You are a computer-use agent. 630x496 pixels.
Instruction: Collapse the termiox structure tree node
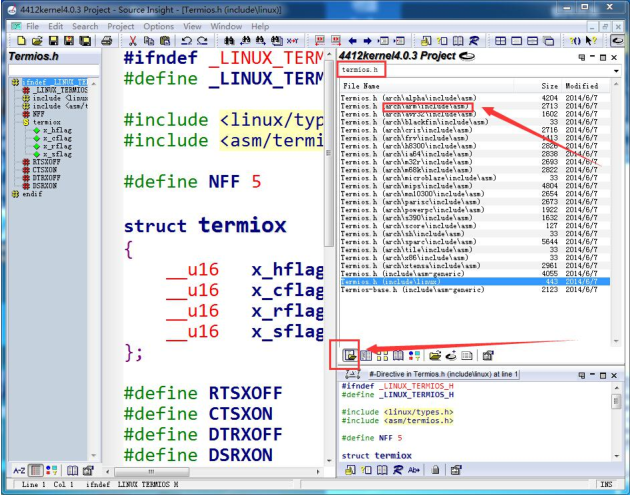pyautogui.click(x=26, y=122)
